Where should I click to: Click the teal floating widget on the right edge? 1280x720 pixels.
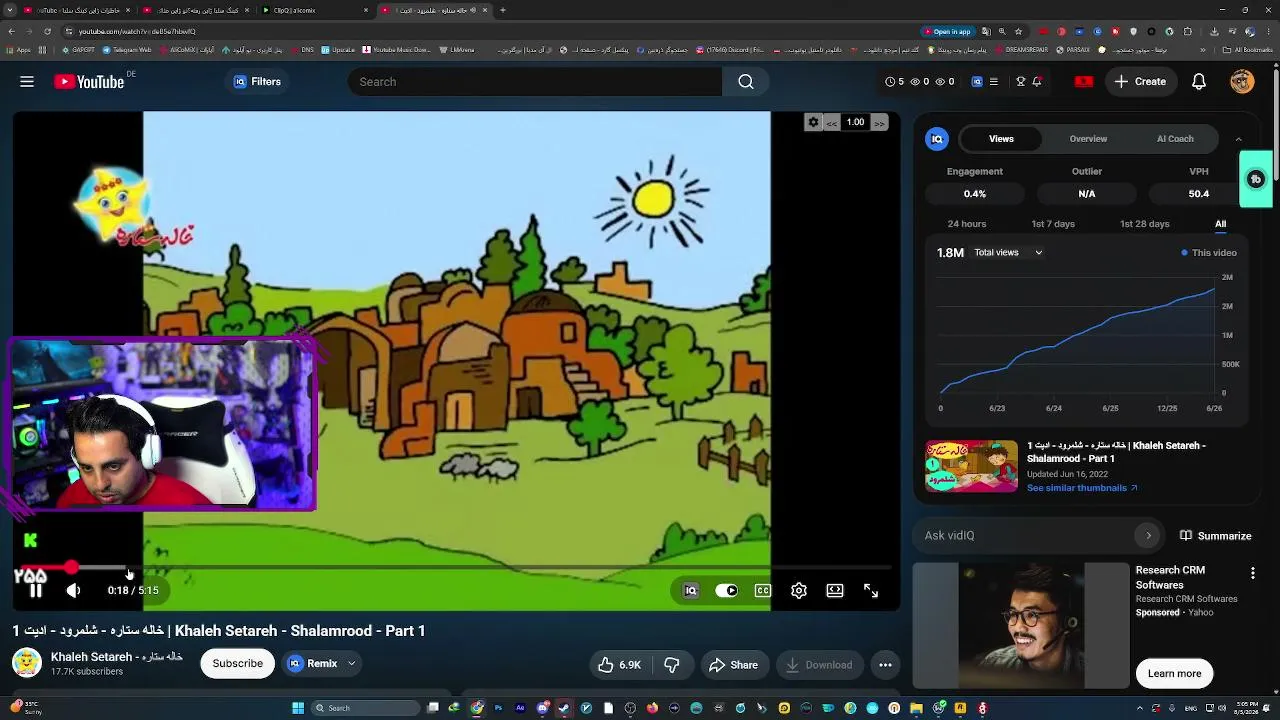[1256, 179]
